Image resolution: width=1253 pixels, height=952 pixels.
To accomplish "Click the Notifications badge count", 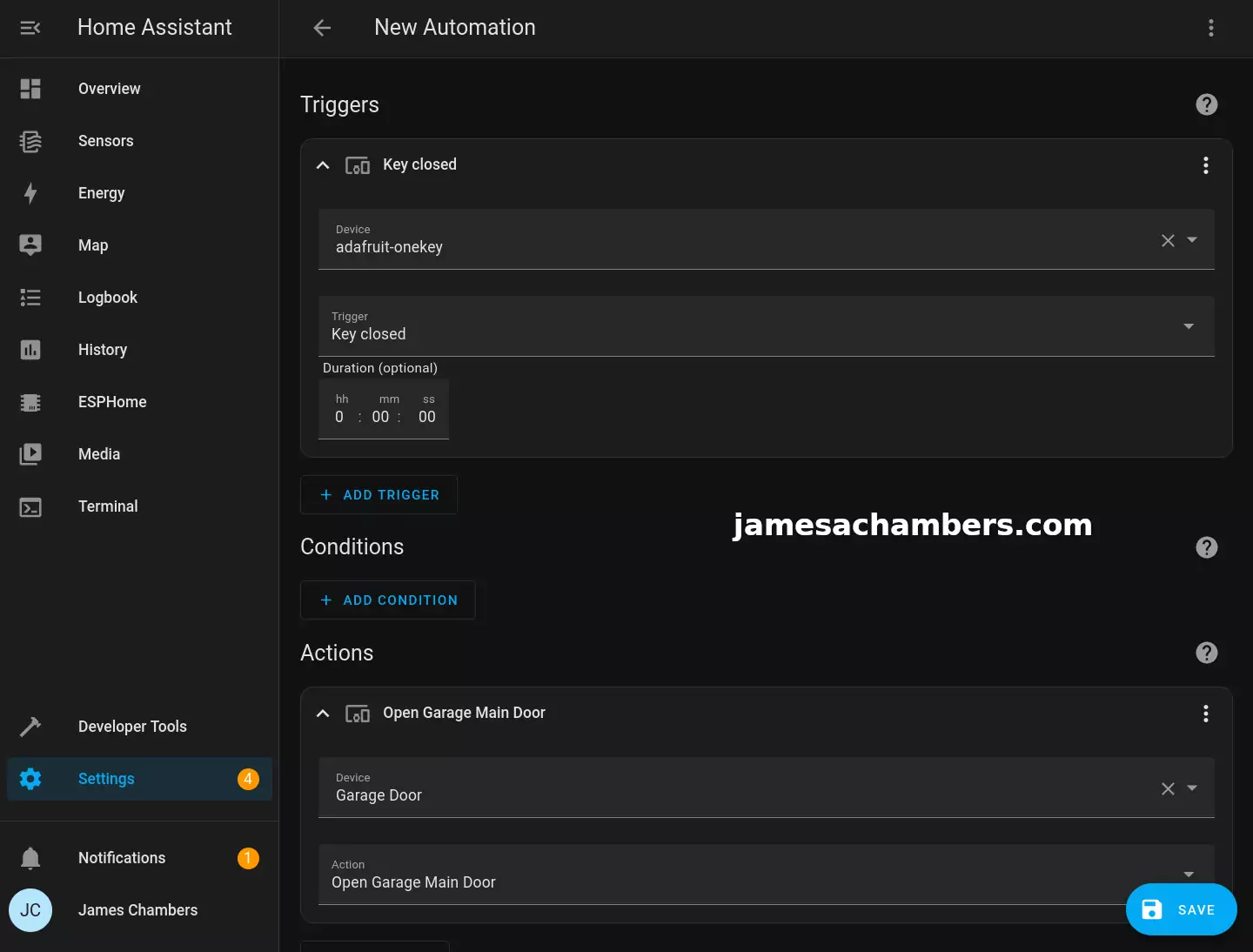I will (248, 858).
